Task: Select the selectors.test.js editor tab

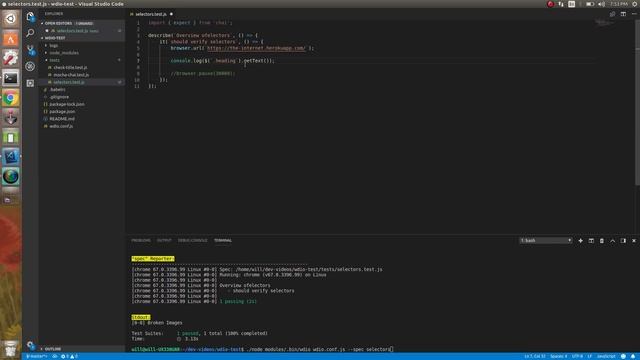Action: point(151,14)
